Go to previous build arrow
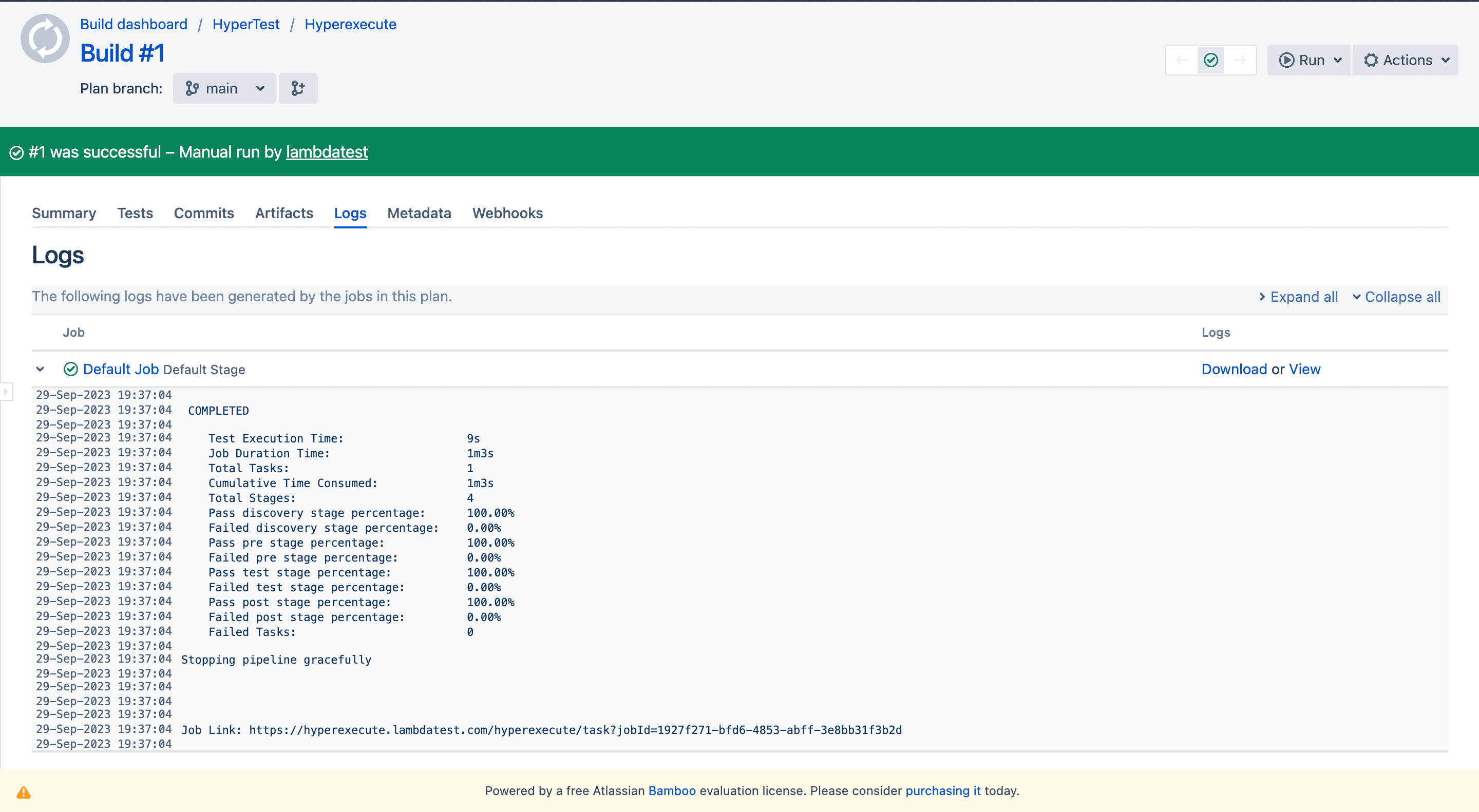This screenshot has width=1479, height=812. [x=1182, y=60]
